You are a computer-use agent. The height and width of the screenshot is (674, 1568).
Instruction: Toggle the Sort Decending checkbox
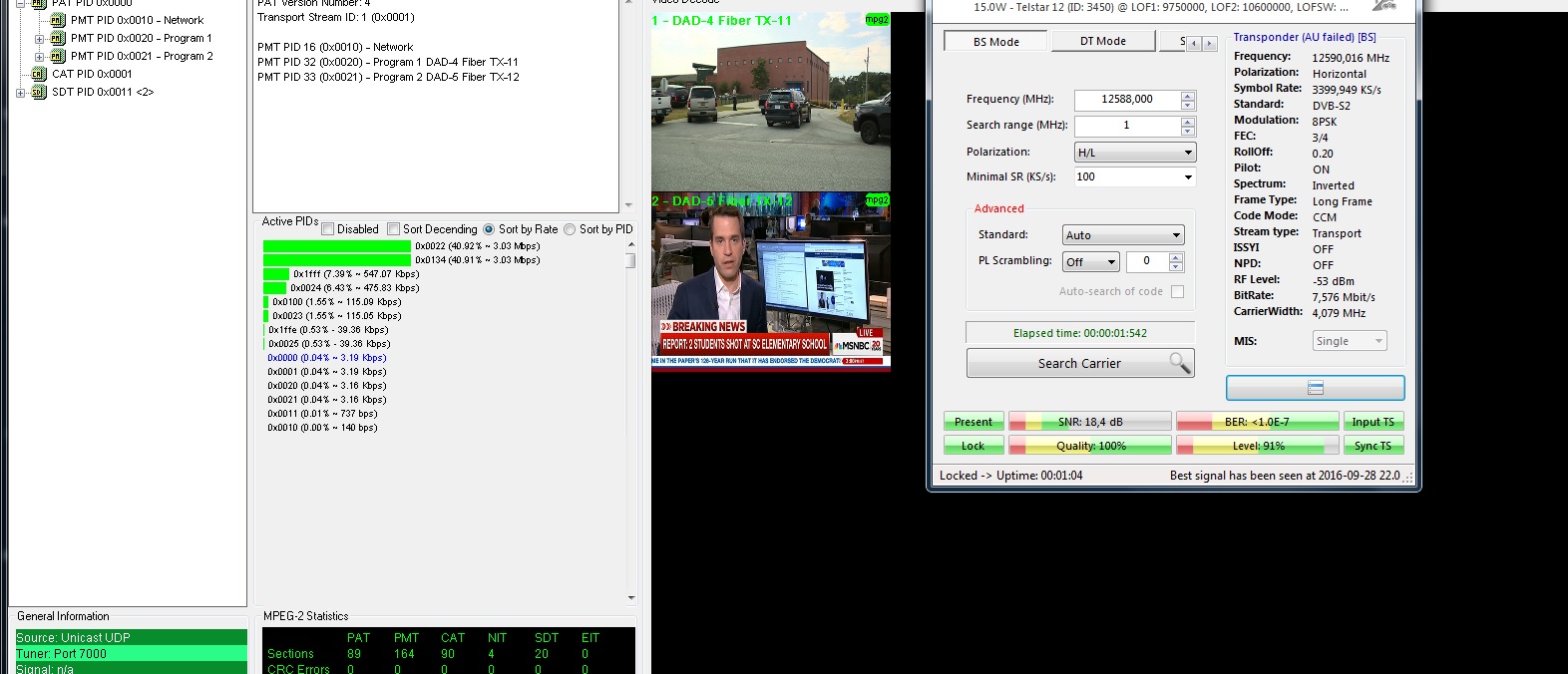tap(394, 229)
